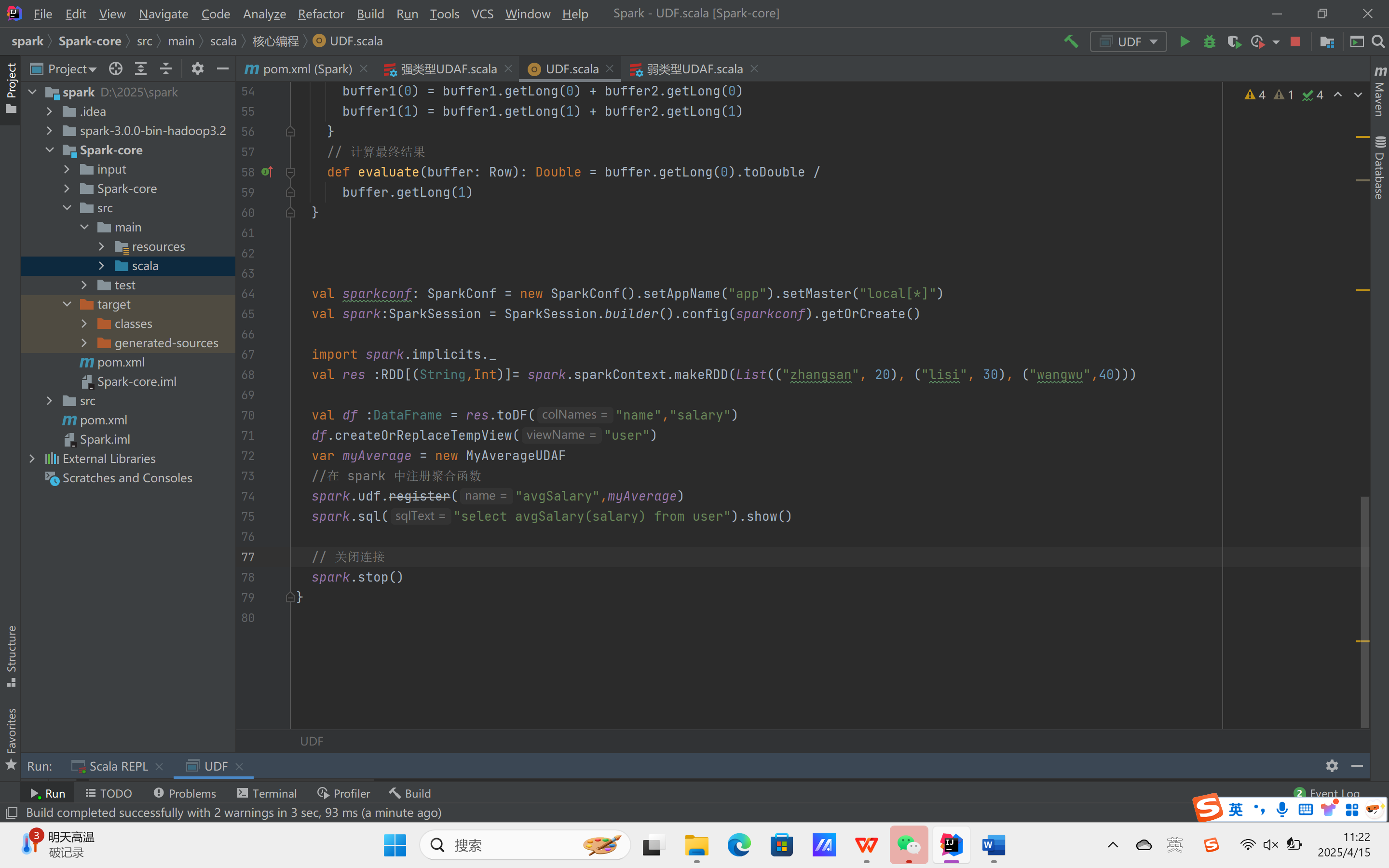The image size is (1389, 868).
Task: Expand External Libraries tree node
Action: pos(32,459)
